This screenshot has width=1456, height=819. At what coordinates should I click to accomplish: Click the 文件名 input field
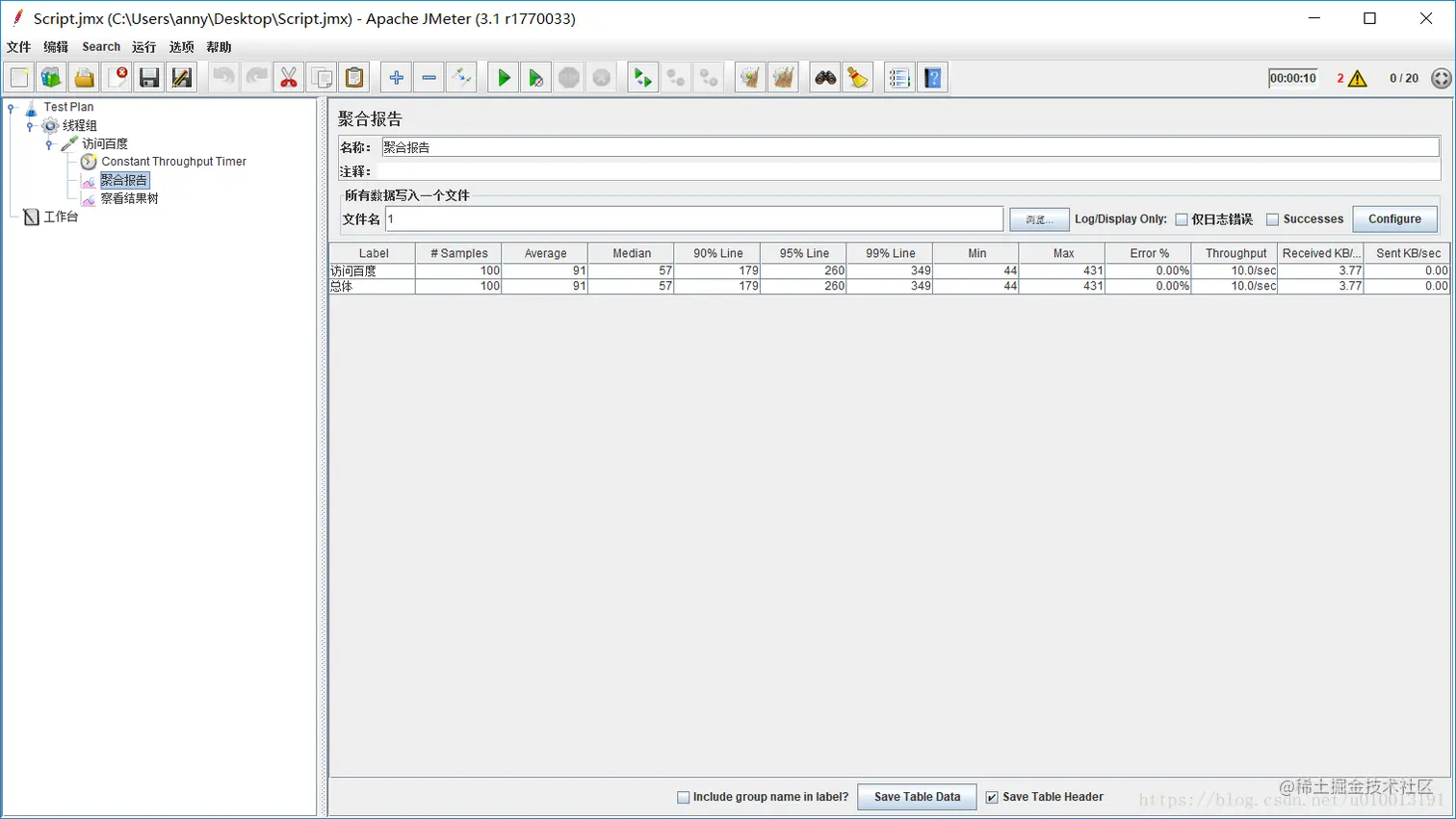click(694, 219)
